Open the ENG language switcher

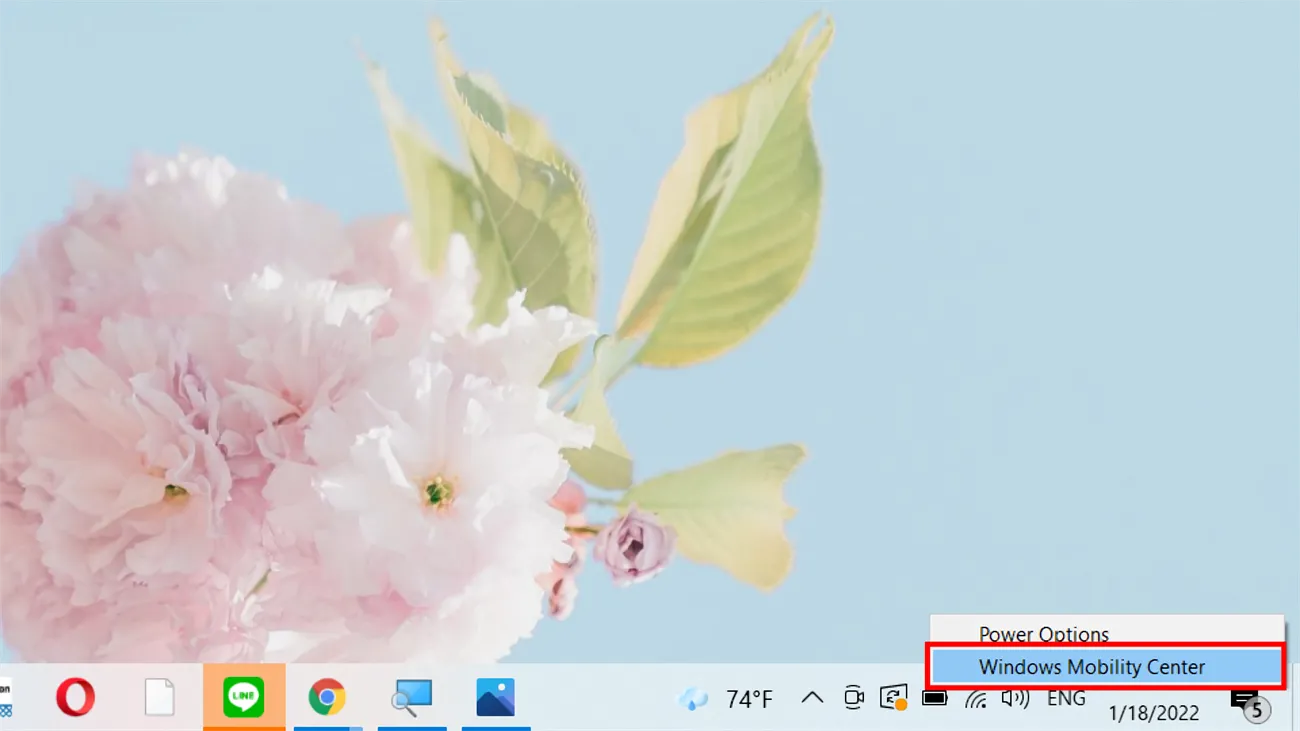1066,698
